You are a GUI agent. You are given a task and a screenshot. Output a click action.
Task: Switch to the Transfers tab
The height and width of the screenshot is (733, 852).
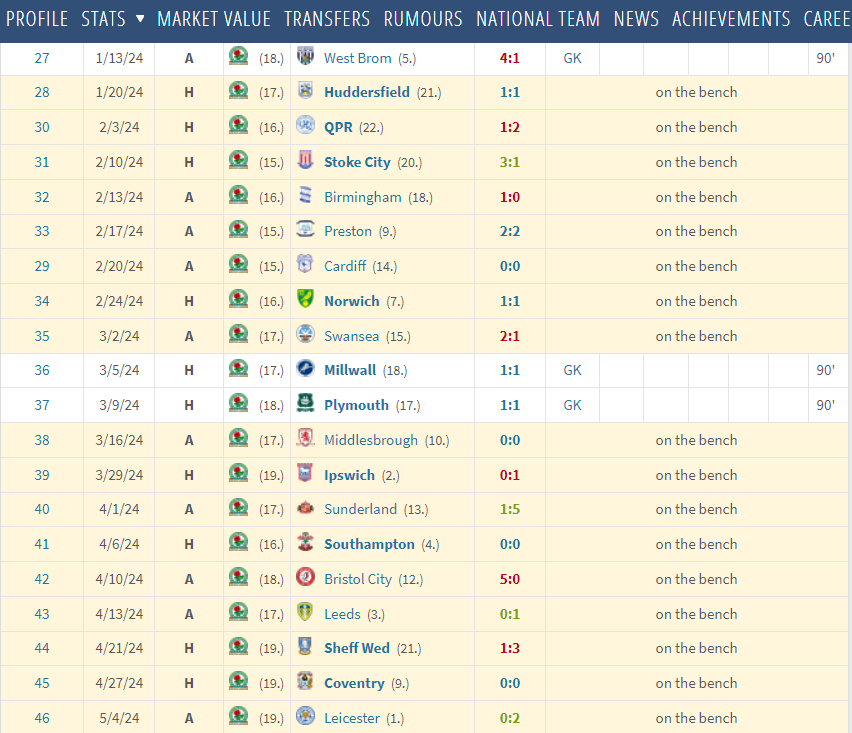tap(327, 19)
